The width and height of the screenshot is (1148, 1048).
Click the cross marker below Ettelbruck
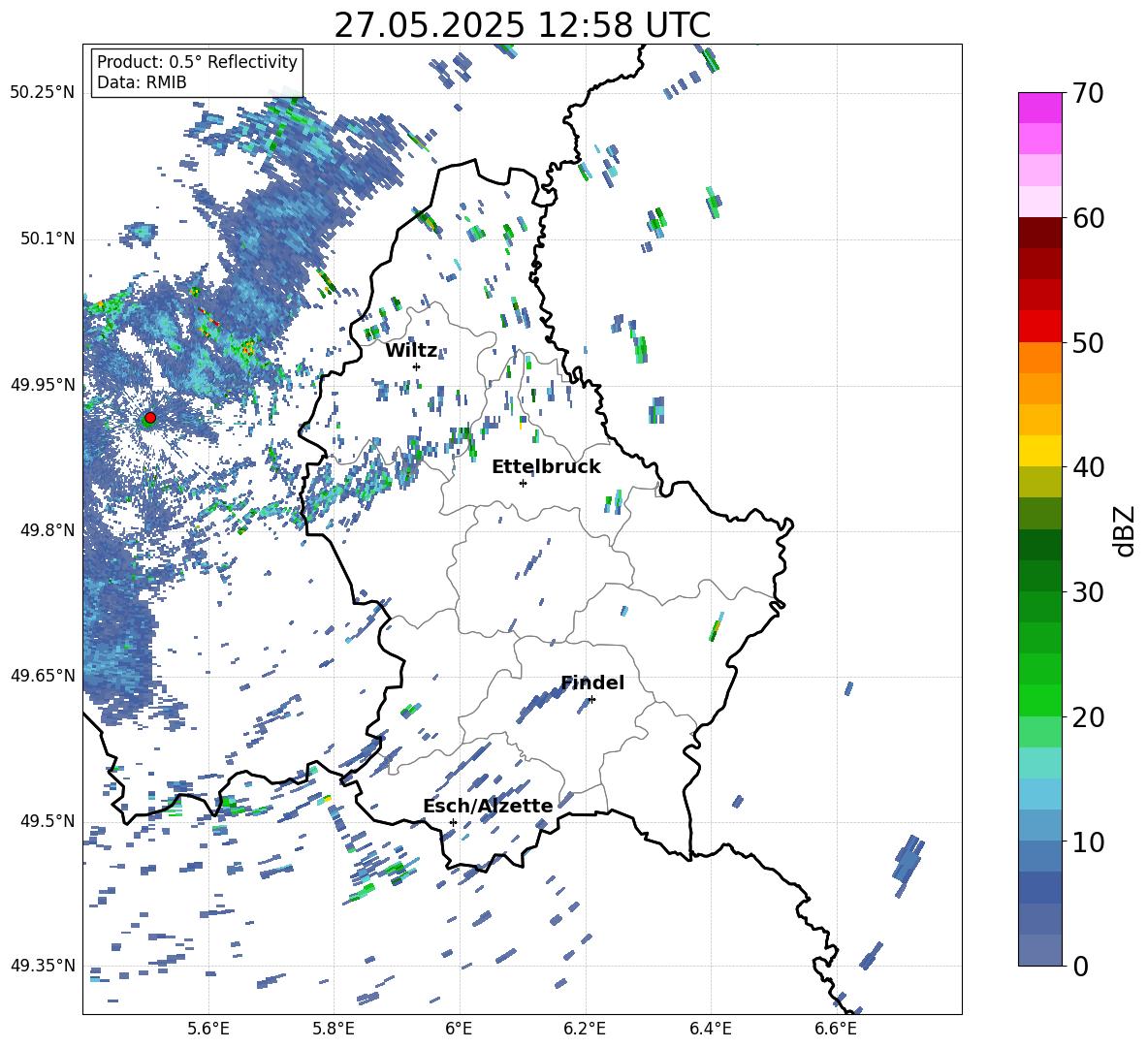(523, 483)
